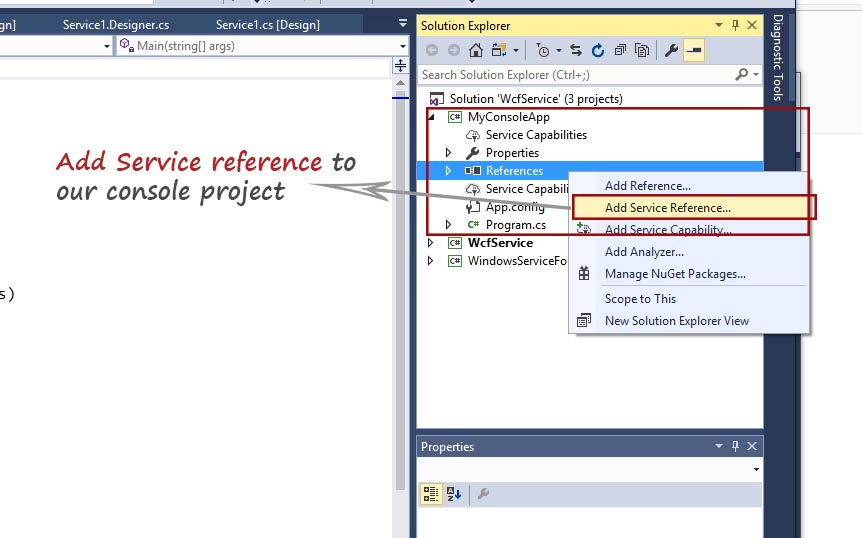Click the editor vertical scrollbar
The width and height of the screenshot is (862, 538).
point(400,291)
